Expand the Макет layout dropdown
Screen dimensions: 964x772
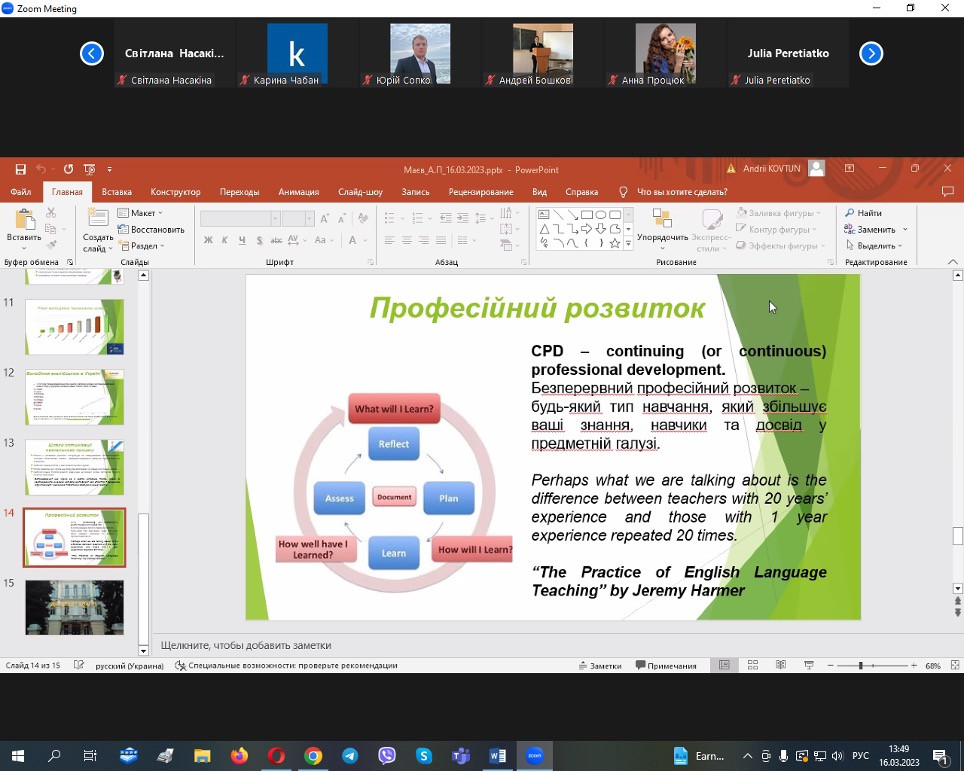[x=140, y=213]
